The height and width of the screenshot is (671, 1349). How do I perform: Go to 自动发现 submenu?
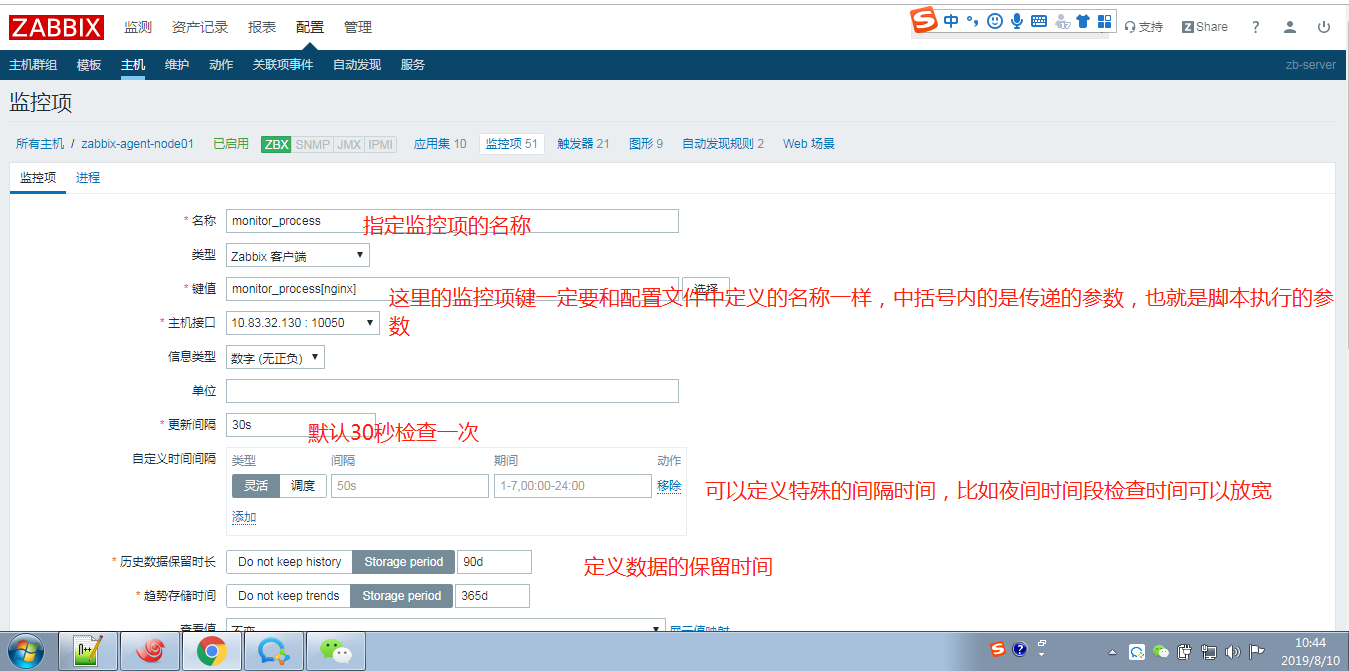tap(357, 65)
